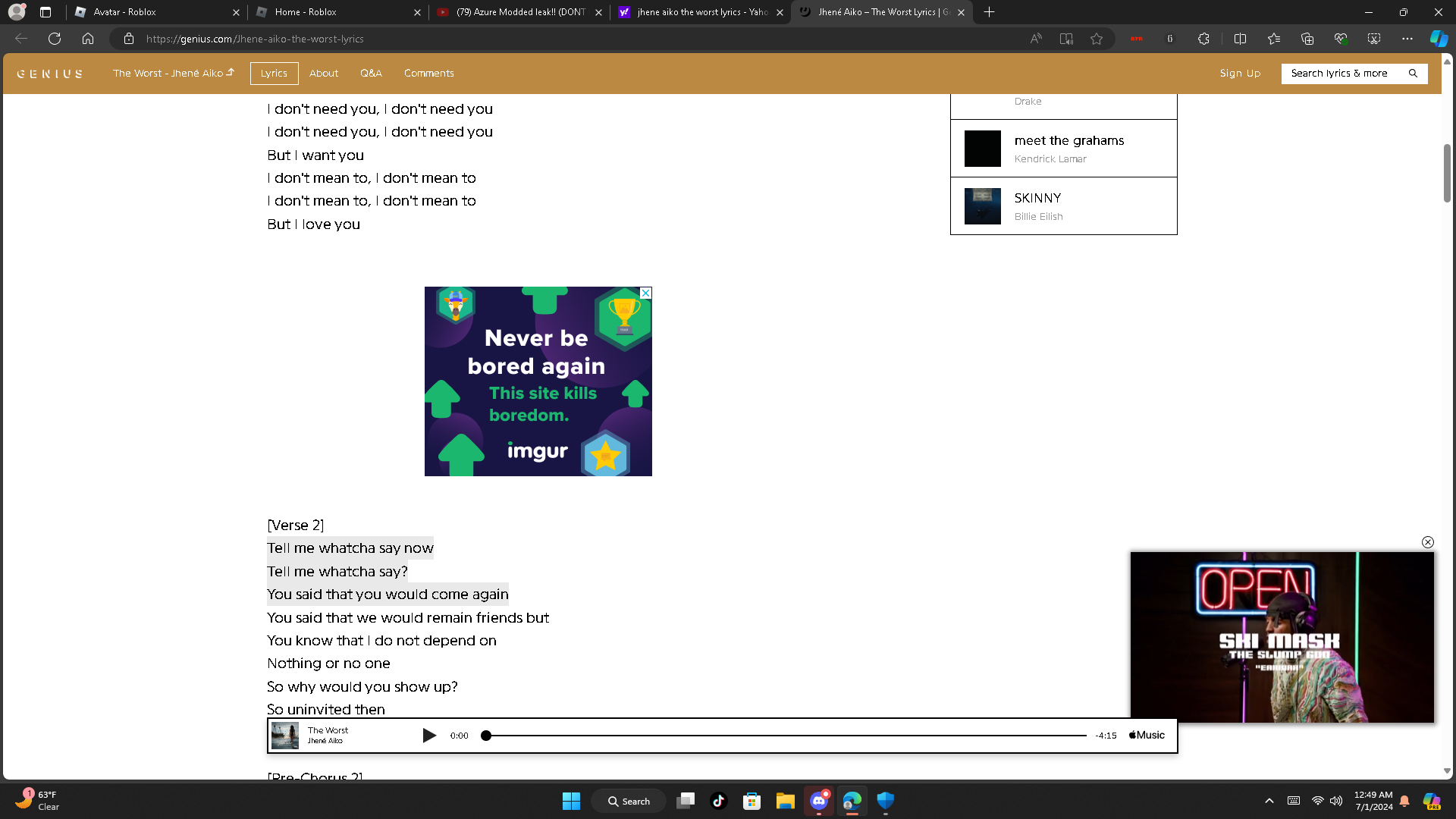Click the browser back button
Viewport: 1456px width, 819px height.
(x=21, y=39)
